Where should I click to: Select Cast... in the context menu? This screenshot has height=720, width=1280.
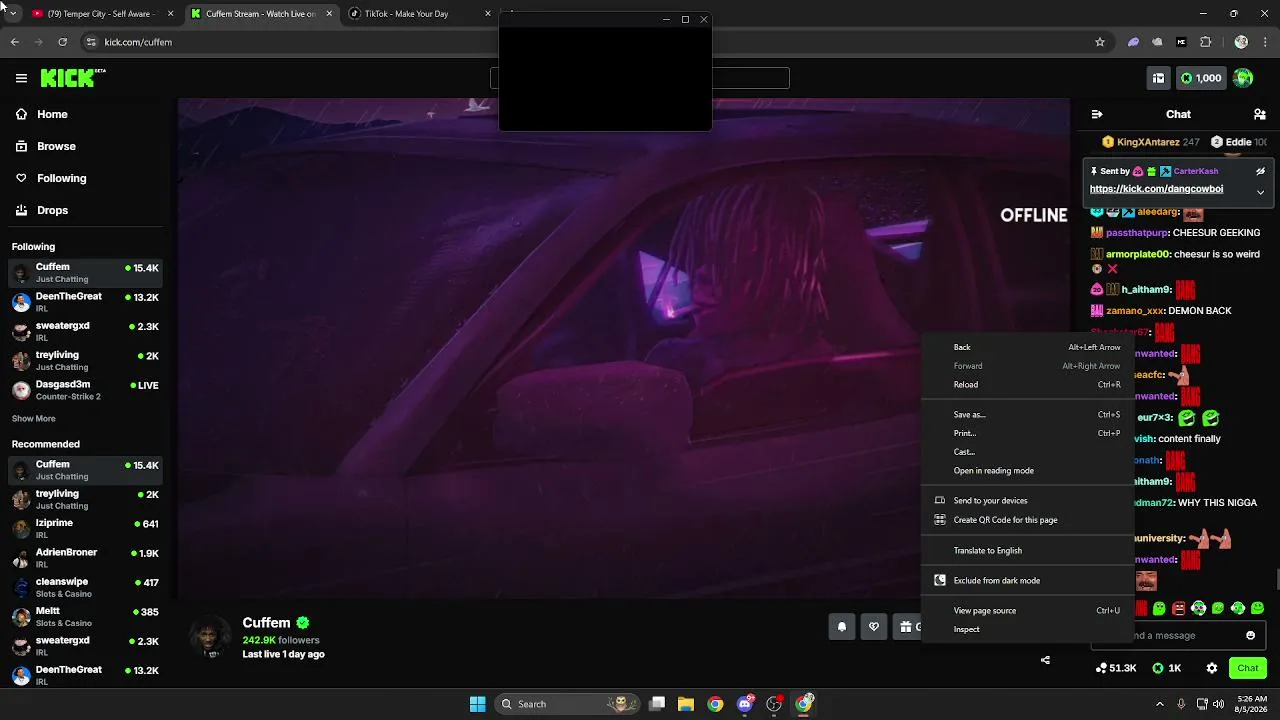1028,452
